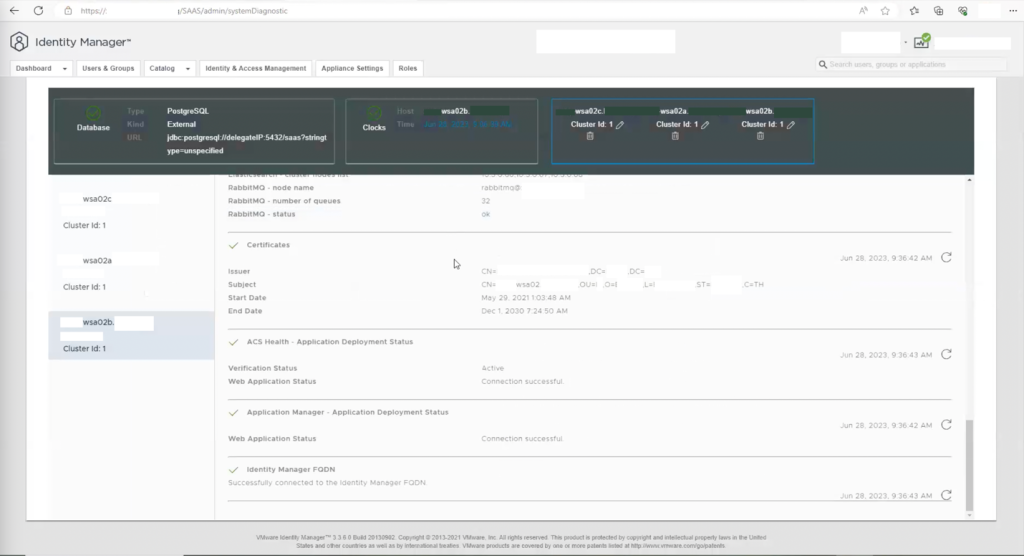Click the Application Manager - Application Deployment Status heading

[x=347, y=412]
